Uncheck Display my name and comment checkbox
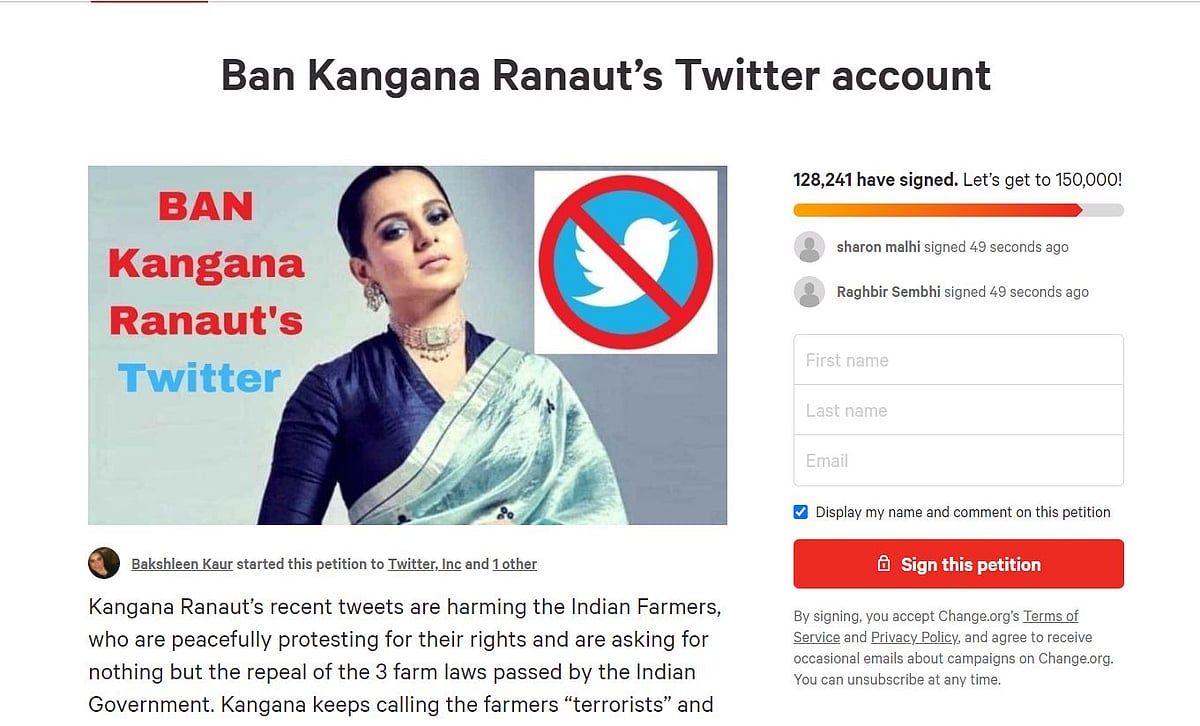The image size is (1200, 726). (801, 512)
